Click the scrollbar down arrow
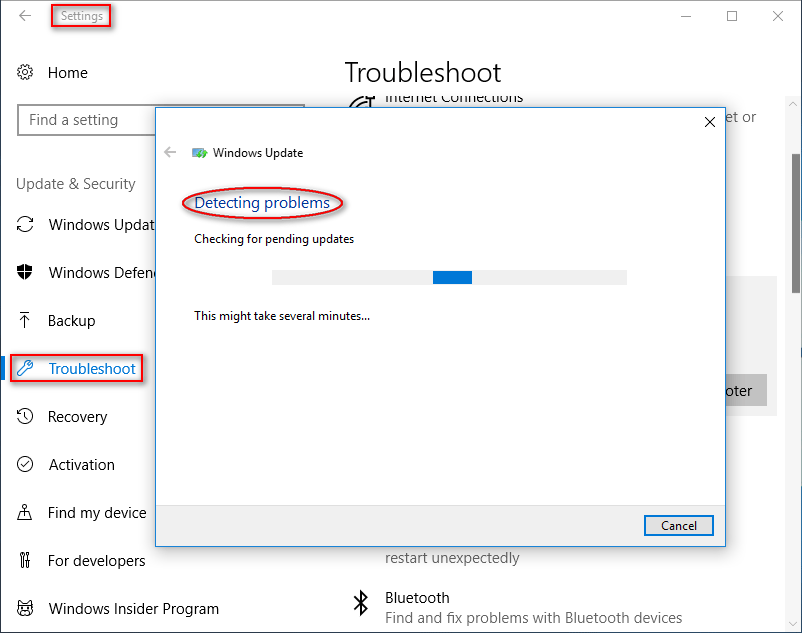 pos(793,624)
